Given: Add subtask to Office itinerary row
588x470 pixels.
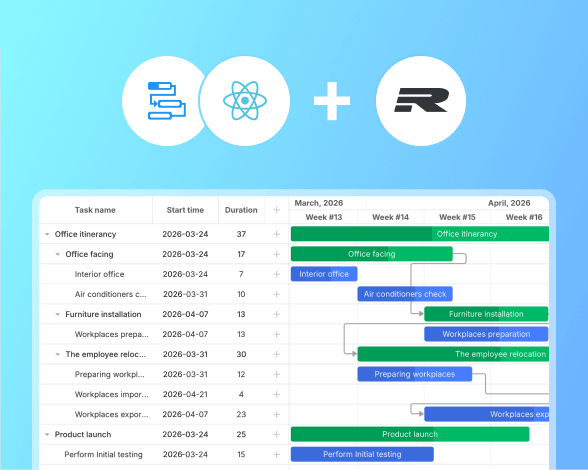Looking at the screenshot, I should coord(276,234).
